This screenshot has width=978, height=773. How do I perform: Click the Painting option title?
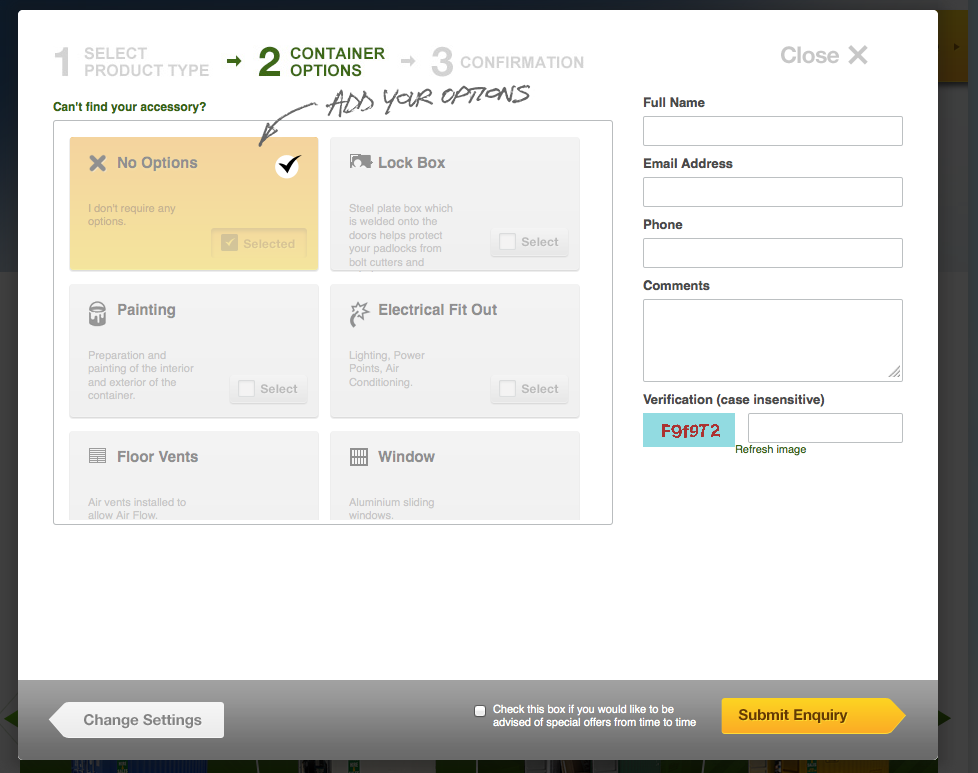tap(147, 310)
